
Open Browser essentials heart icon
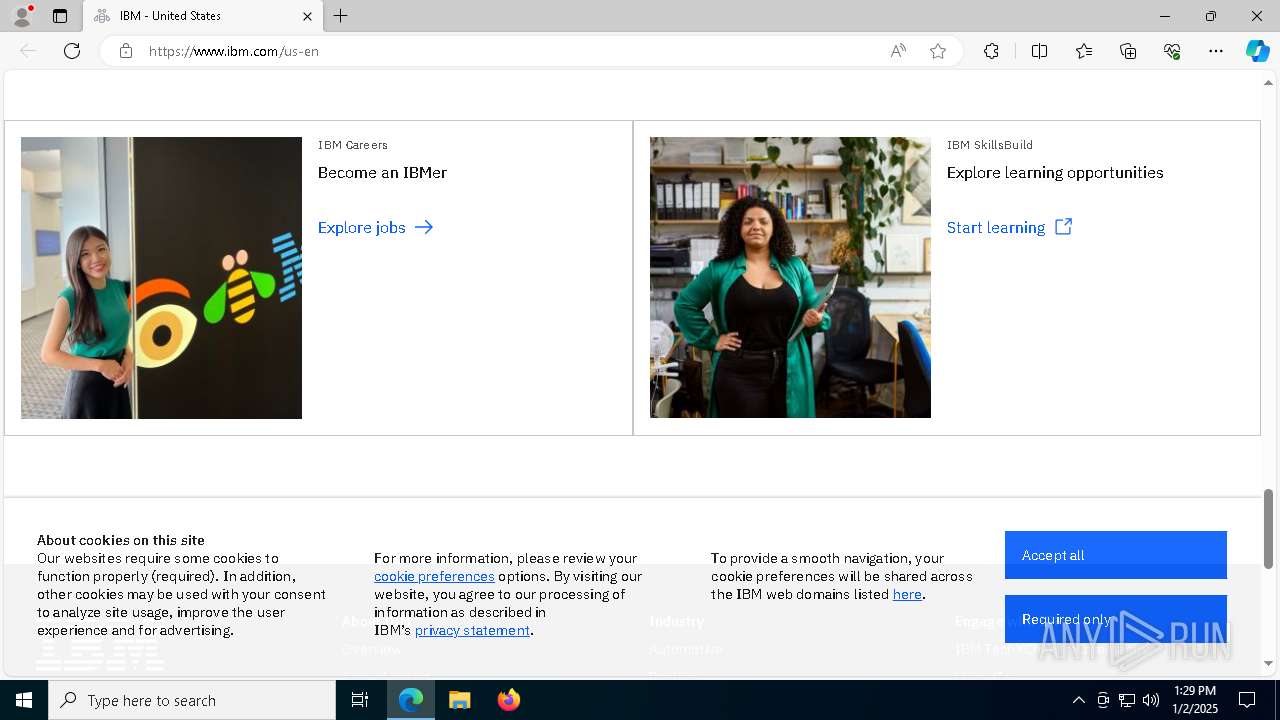coord(1172,51)
